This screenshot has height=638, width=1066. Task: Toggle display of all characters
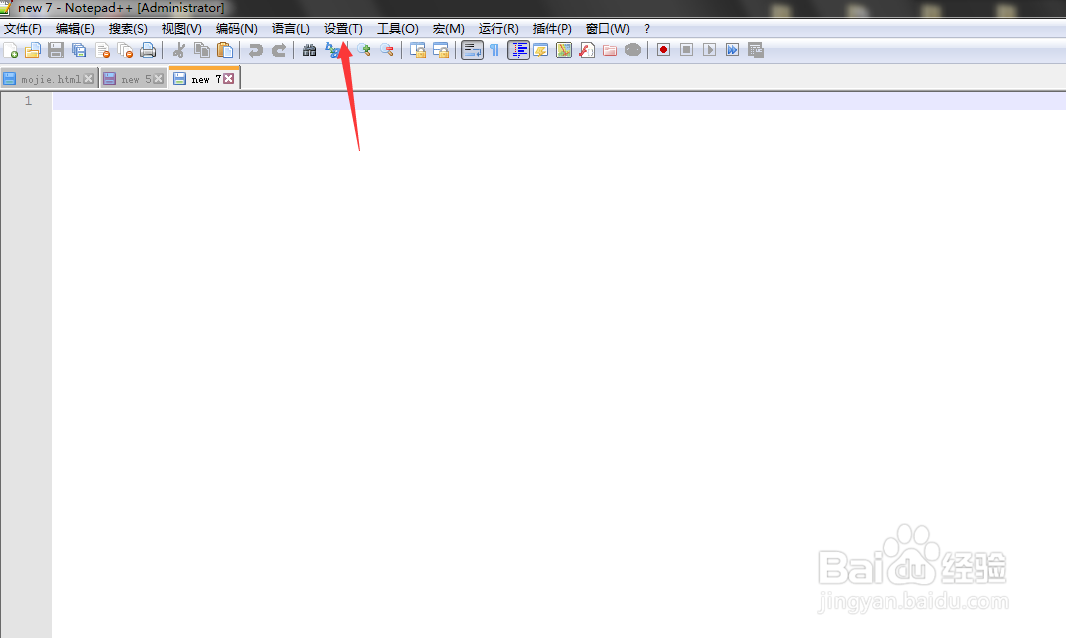[495, 49]
